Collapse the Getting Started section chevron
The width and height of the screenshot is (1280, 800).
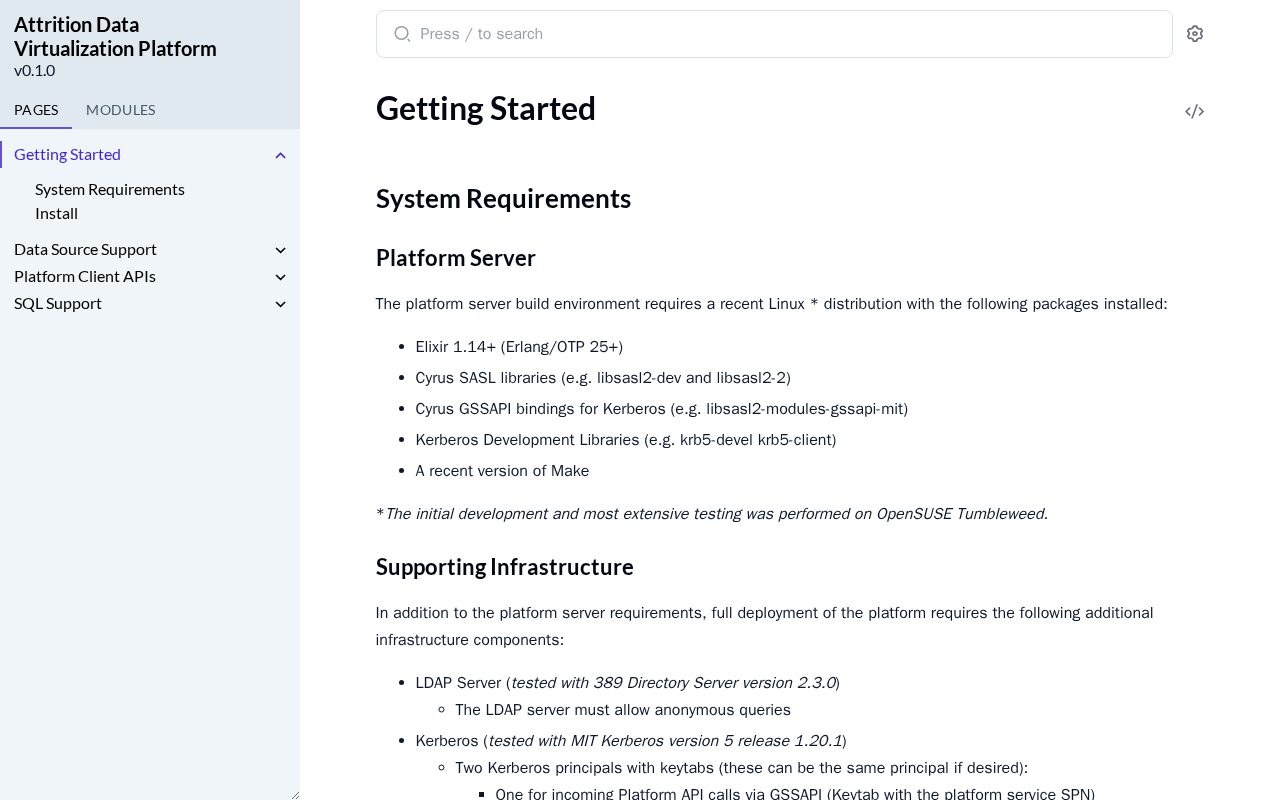[281, 155]
